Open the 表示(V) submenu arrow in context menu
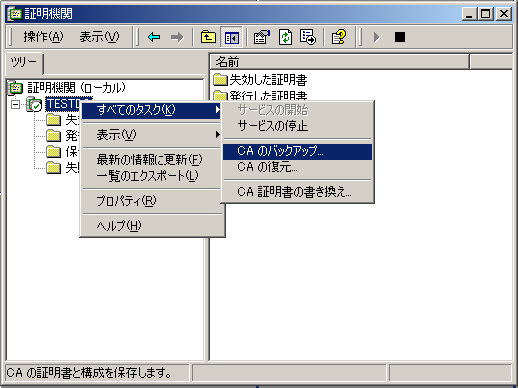 click(x=218, y=135)
